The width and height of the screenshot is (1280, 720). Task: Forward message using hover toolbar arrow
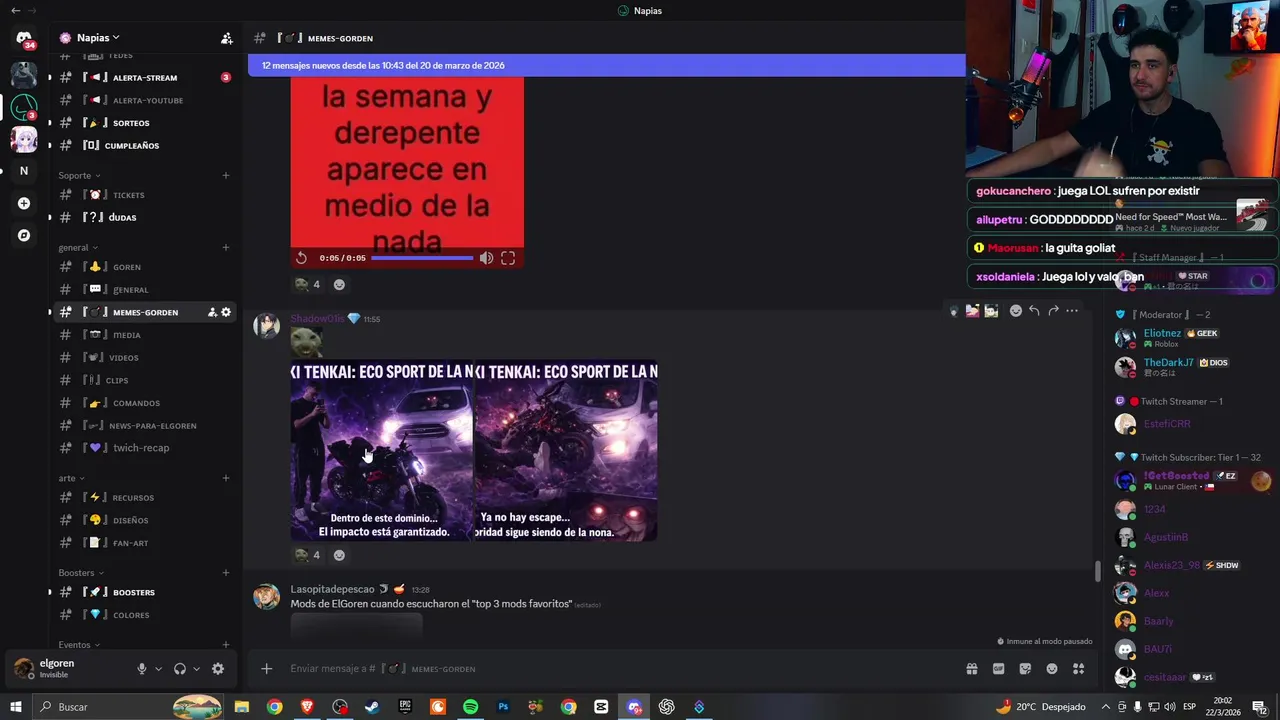pos(1053,311)
